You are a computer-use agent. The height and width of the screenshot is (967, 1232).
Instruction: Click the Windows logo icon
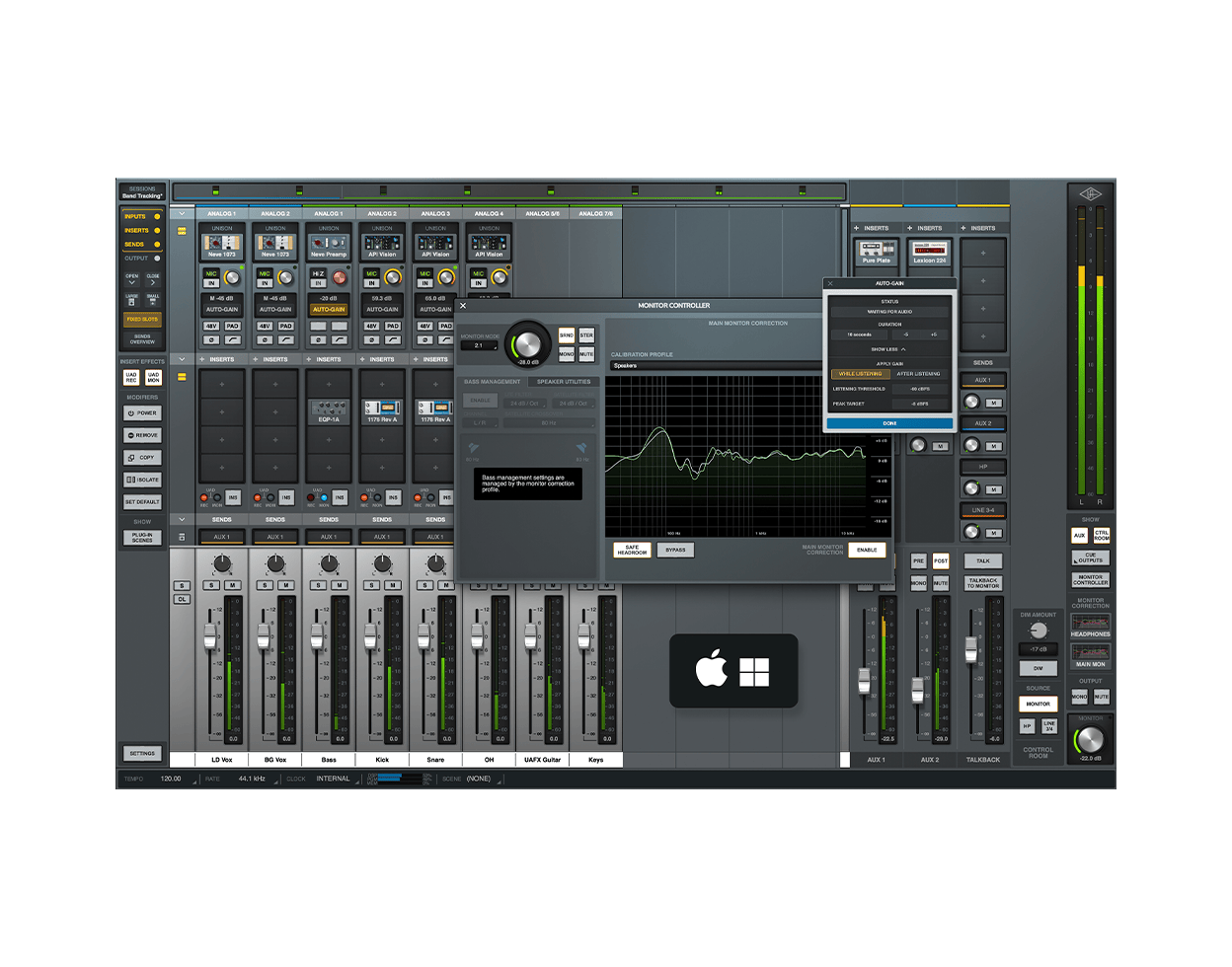pyautogui.click(x=754, y=672)
